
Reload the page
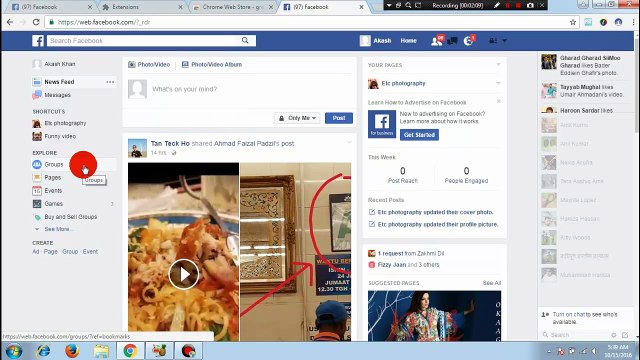[36, 22]
